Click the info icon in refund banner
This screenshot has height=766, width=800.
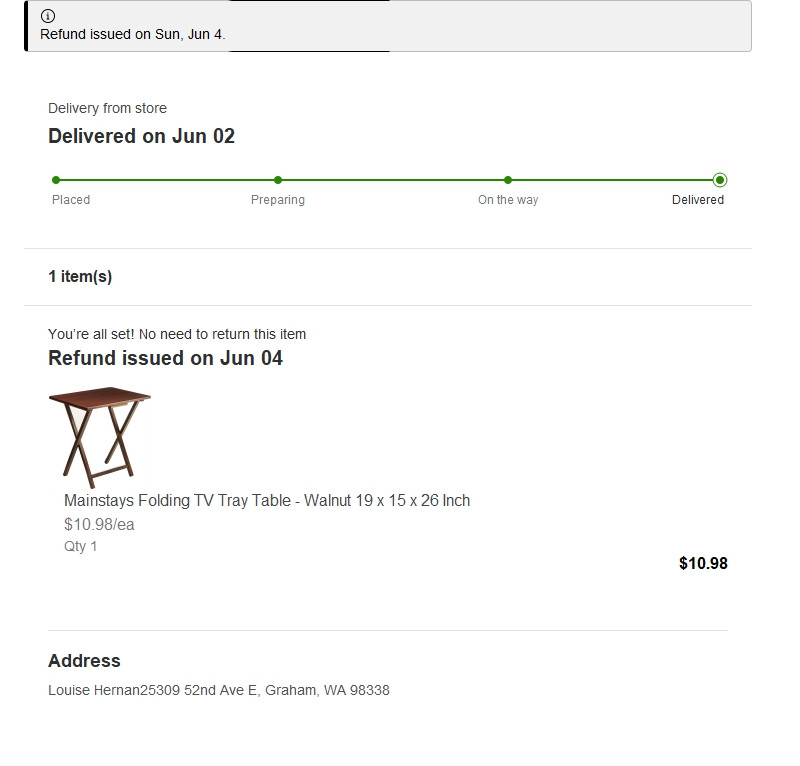click(48, 16)
